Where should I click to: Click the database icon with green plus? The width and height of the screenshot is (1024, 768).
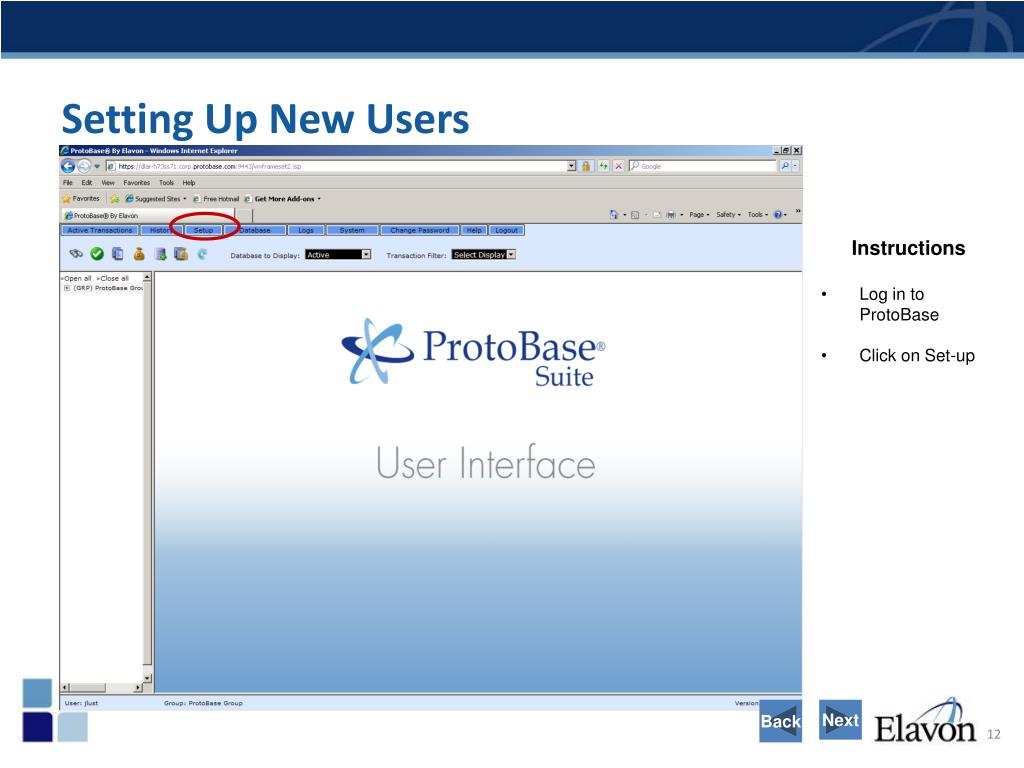[160, 254]
